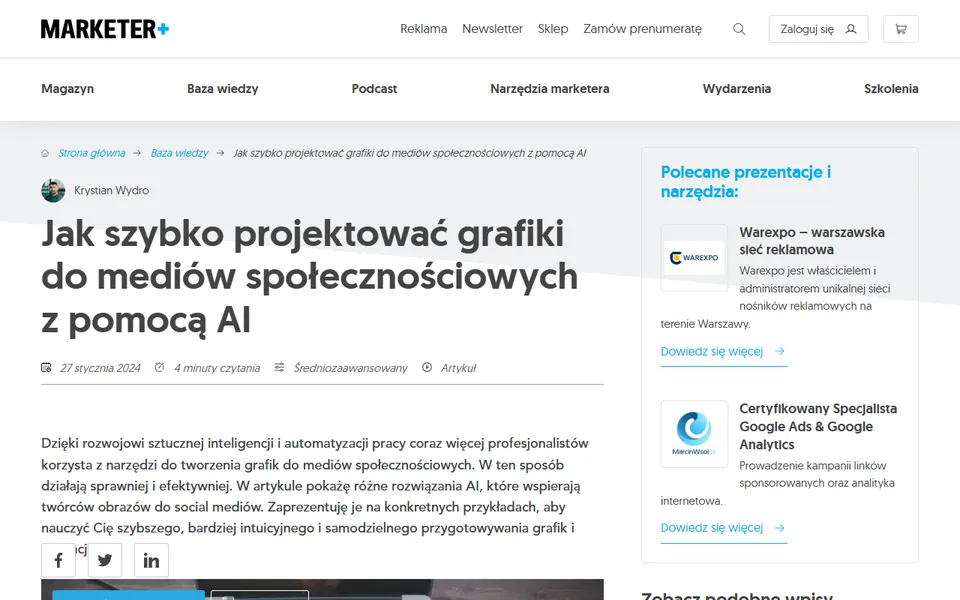Click the Marketer+ logo
Viewport: 960px width, 600px height.
point(105,29)
